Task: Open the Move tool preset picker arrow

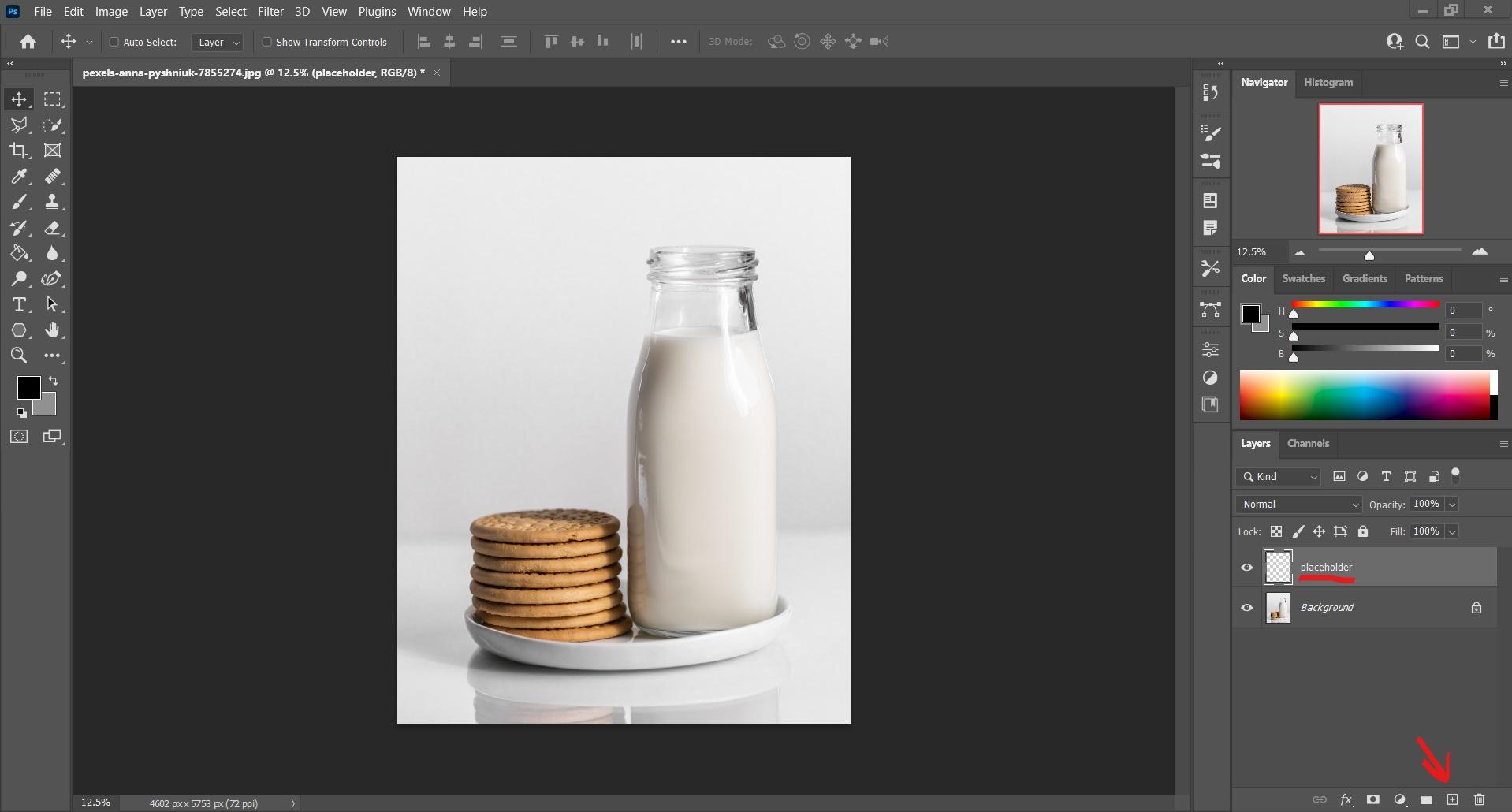Action: click(x=89, y=42)
